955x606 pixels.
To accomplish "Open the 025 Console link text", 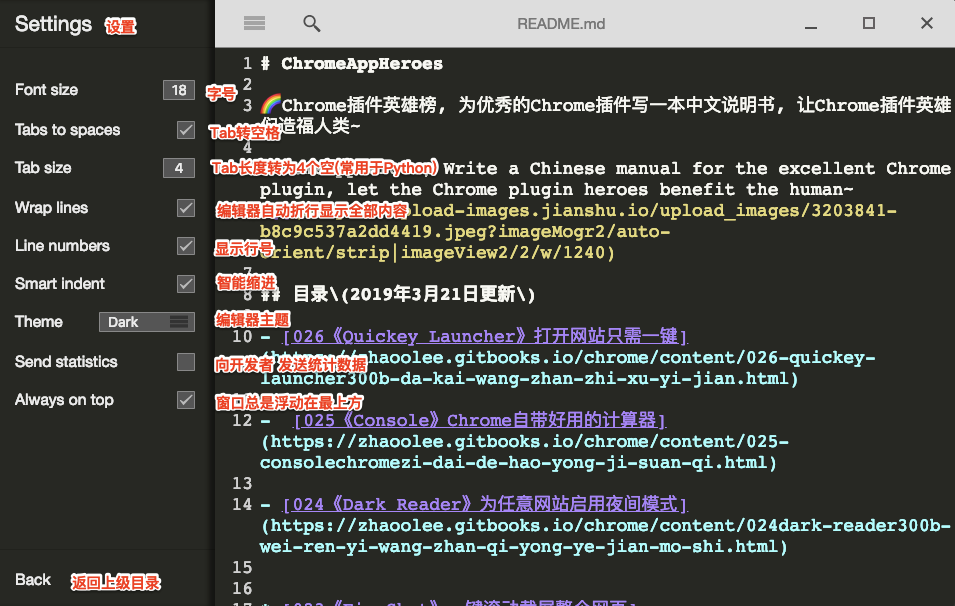I will (x=479, y=420).
